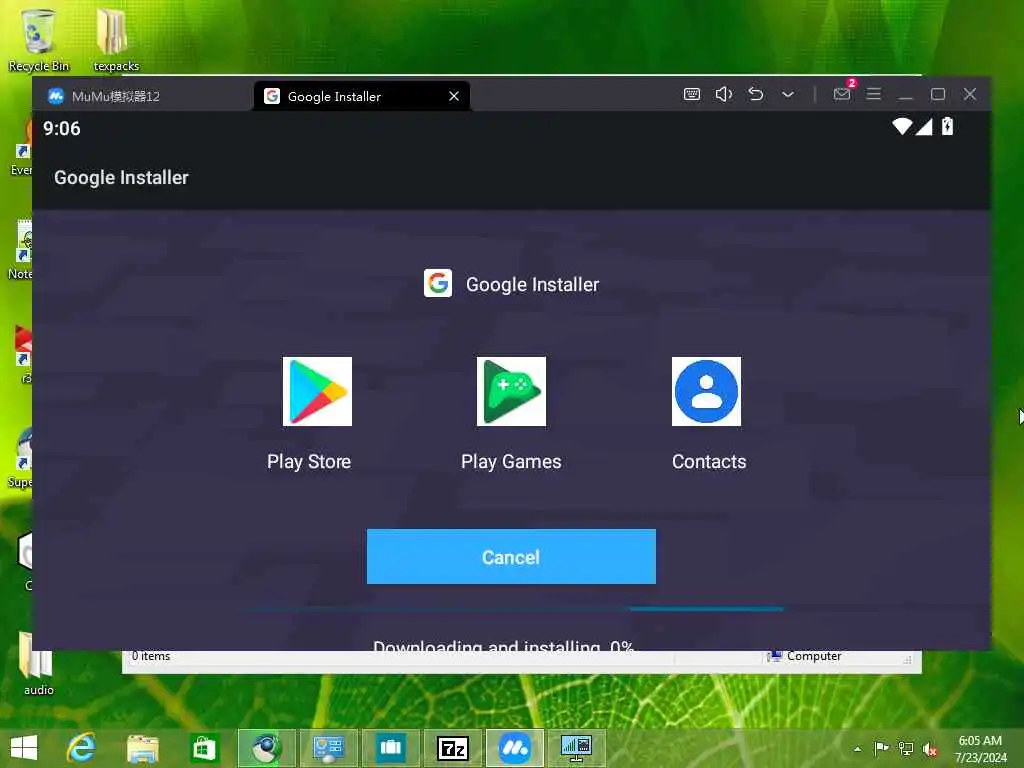
Task: Click the Play Store app icon
Action: pyautogui.click(x=317, y=391)
